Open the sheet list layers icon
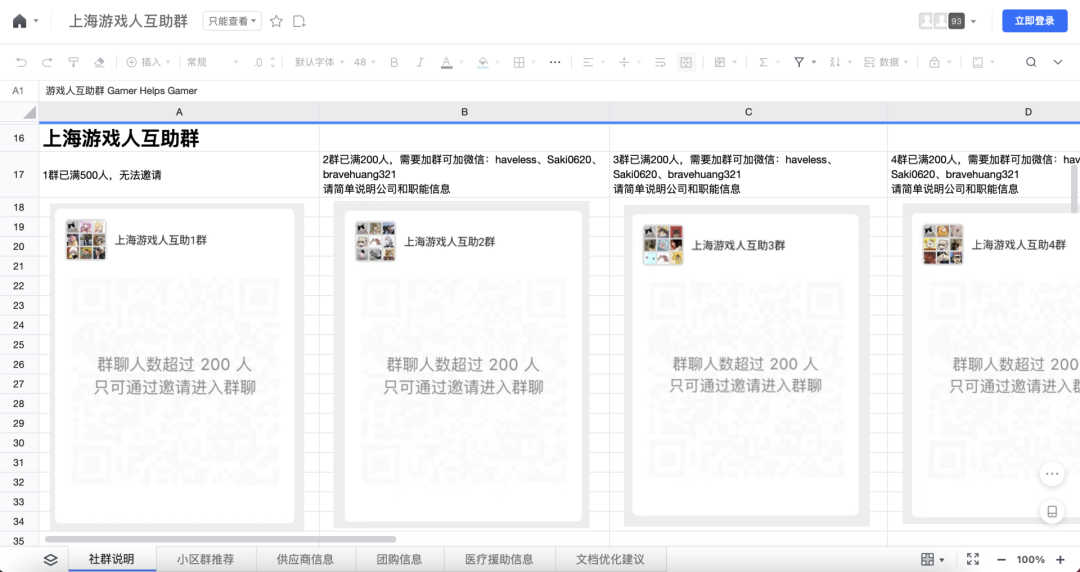This screenshot has height=572, width=1080. click(x=50, y=560)
